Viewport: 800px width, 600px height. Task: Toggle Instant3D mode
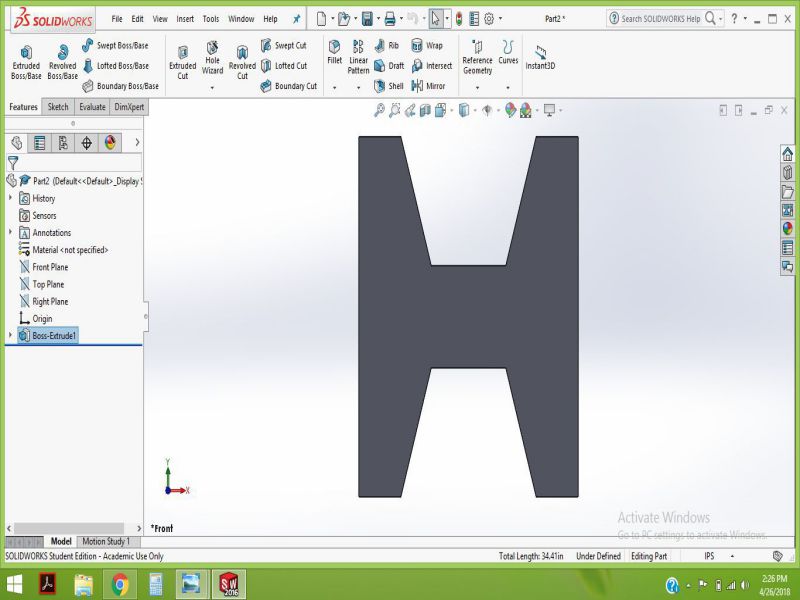click(x=540, y=57)
